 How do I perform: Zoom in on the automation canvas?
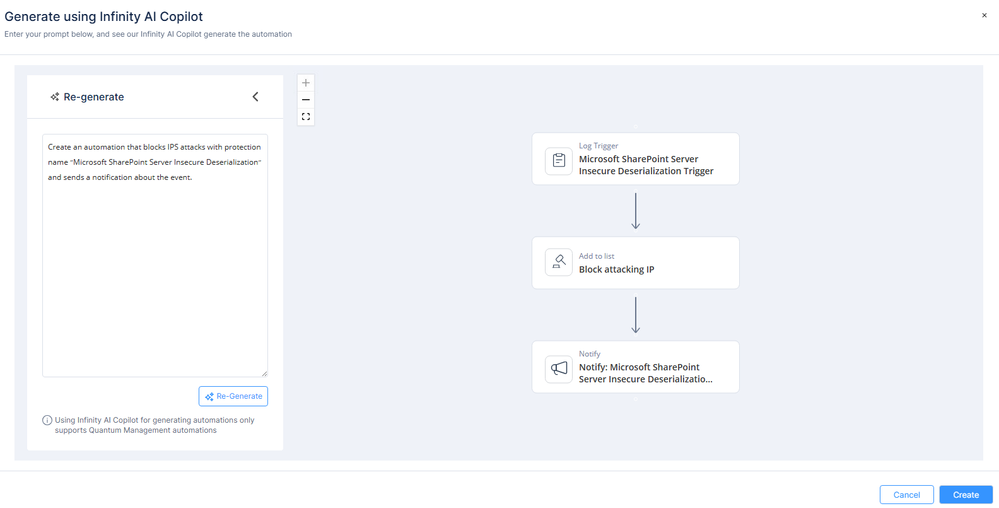[x=306, y=83]
